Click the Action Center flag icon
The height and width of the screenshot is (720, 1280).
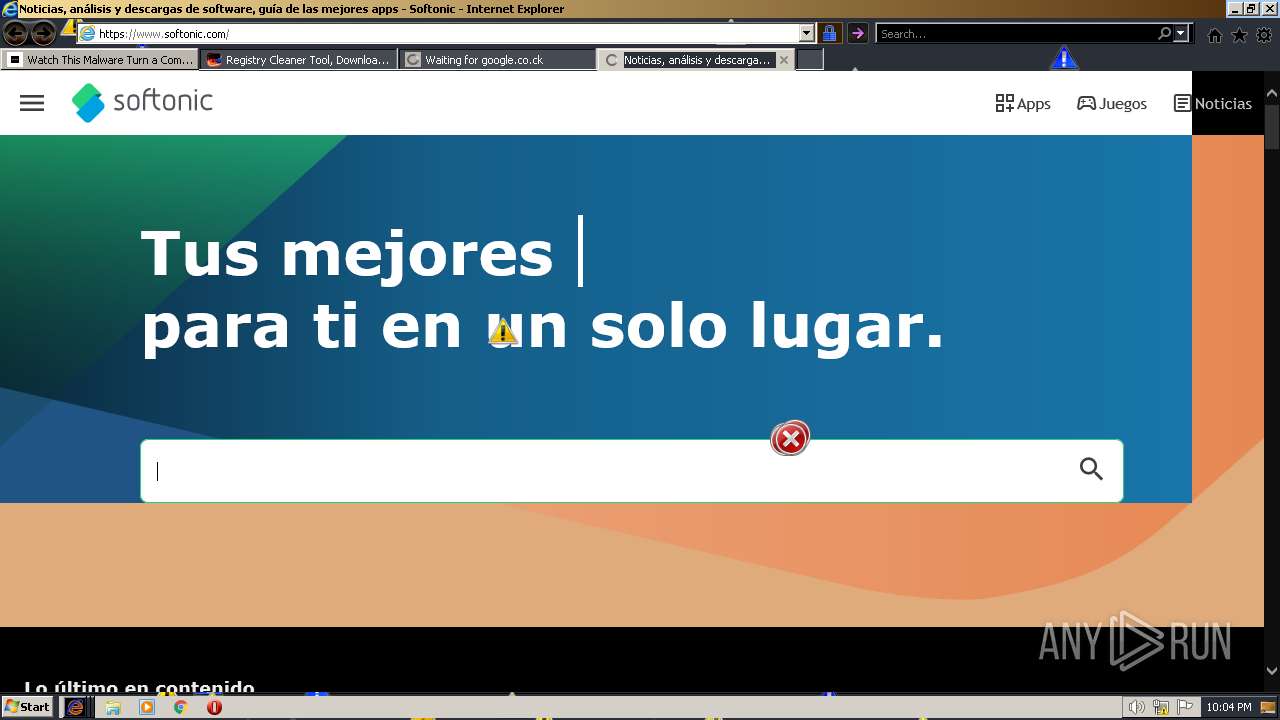1186,707
